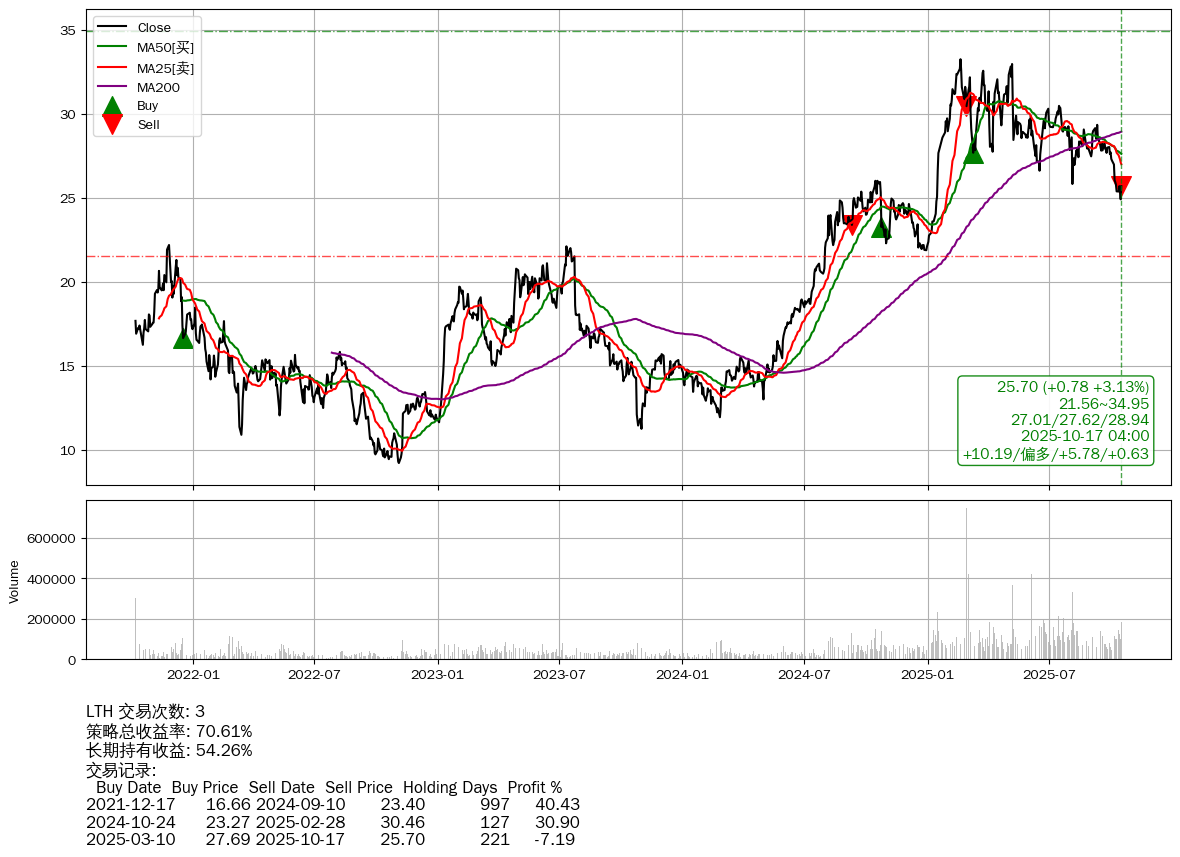
Task: Click the Profit % column header
Action: (534, 787)
